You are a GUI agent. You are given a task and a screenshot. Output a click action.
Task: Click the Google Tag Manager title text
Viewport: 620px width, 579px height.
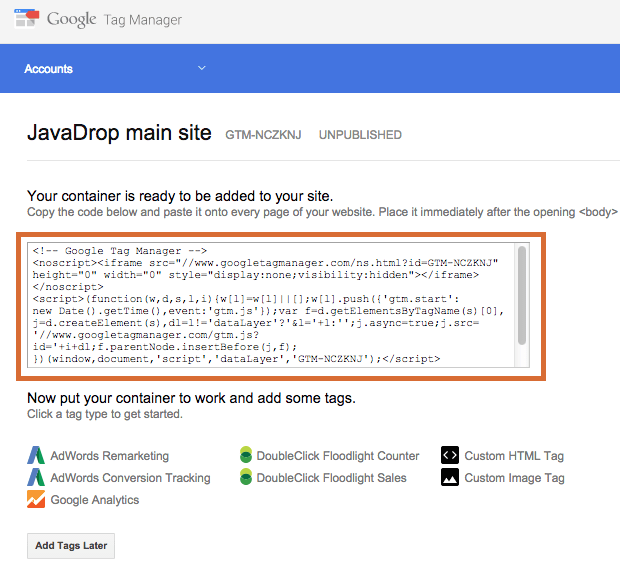(115, 19)
